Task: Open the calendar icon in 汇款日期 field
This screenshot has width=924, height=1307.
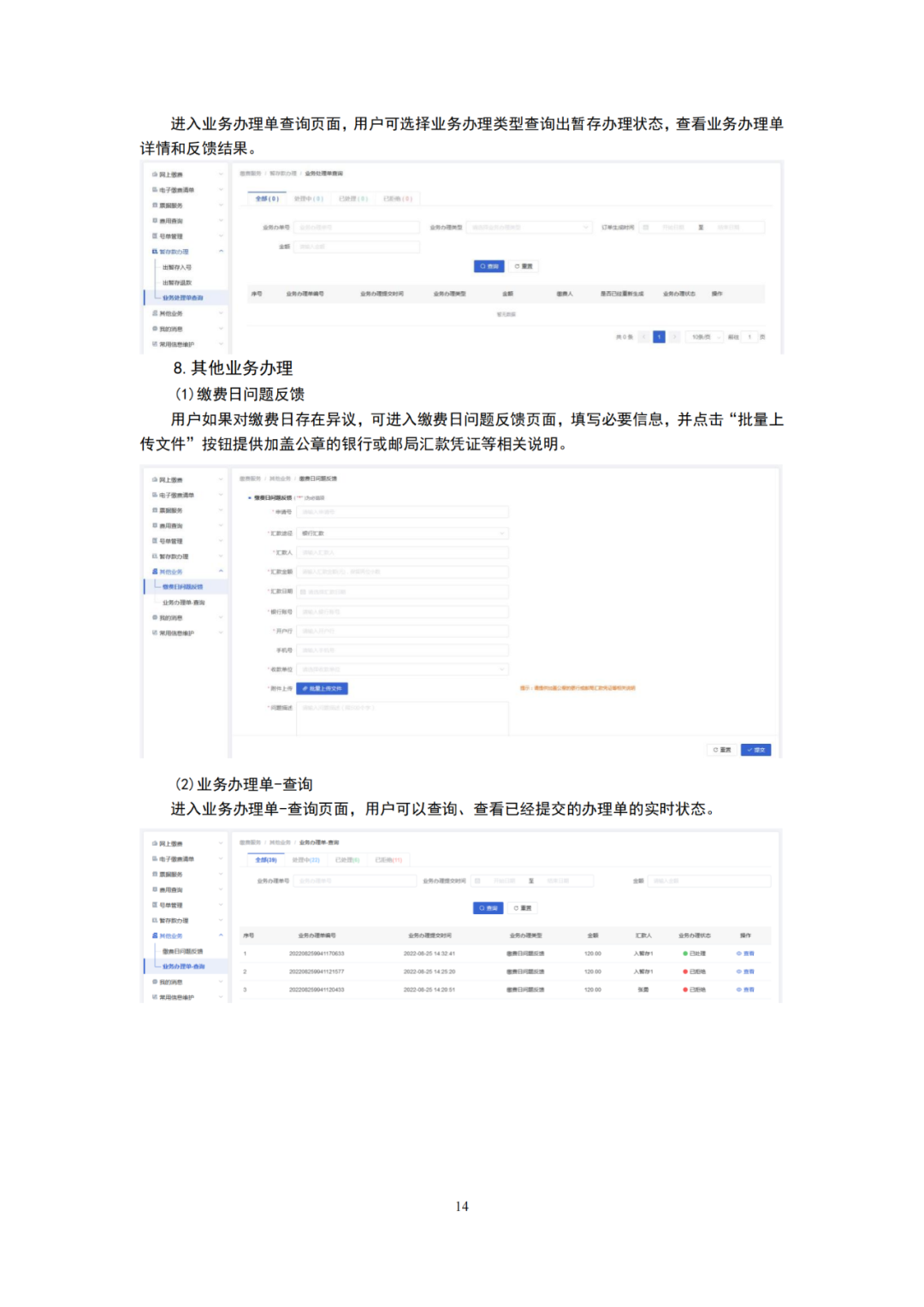Action: [302, 591]
